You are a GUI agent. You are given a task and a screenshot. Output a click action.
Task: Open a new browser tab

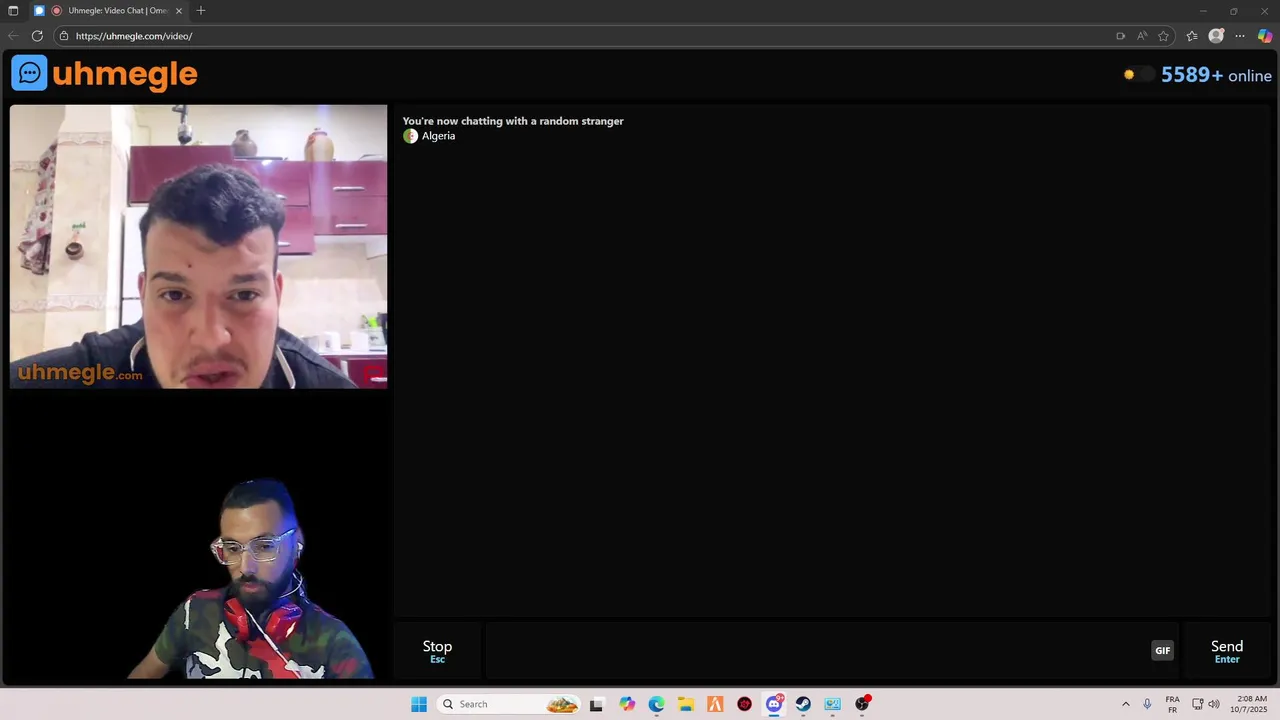pyautogui.click(x=201, y=11)
